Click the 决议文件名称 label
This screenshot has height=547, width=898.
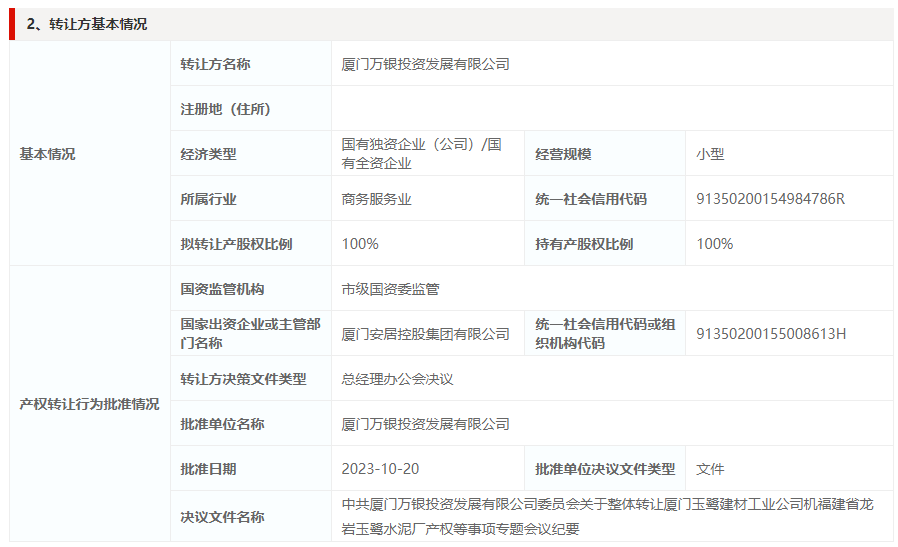coord(222,517)
